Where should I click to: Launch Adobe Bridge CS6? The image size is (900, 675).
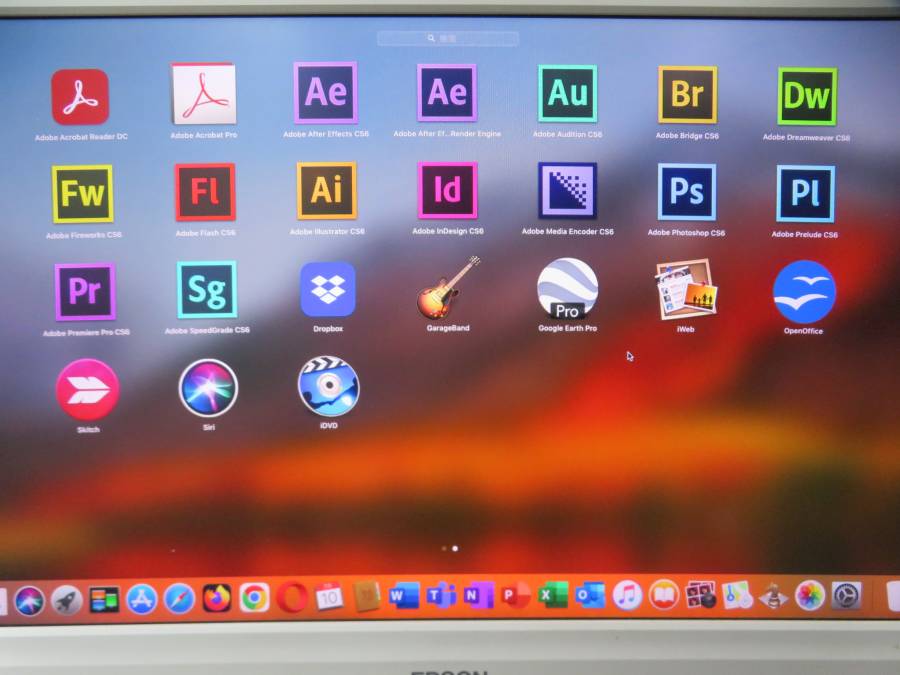pos(687,95)
